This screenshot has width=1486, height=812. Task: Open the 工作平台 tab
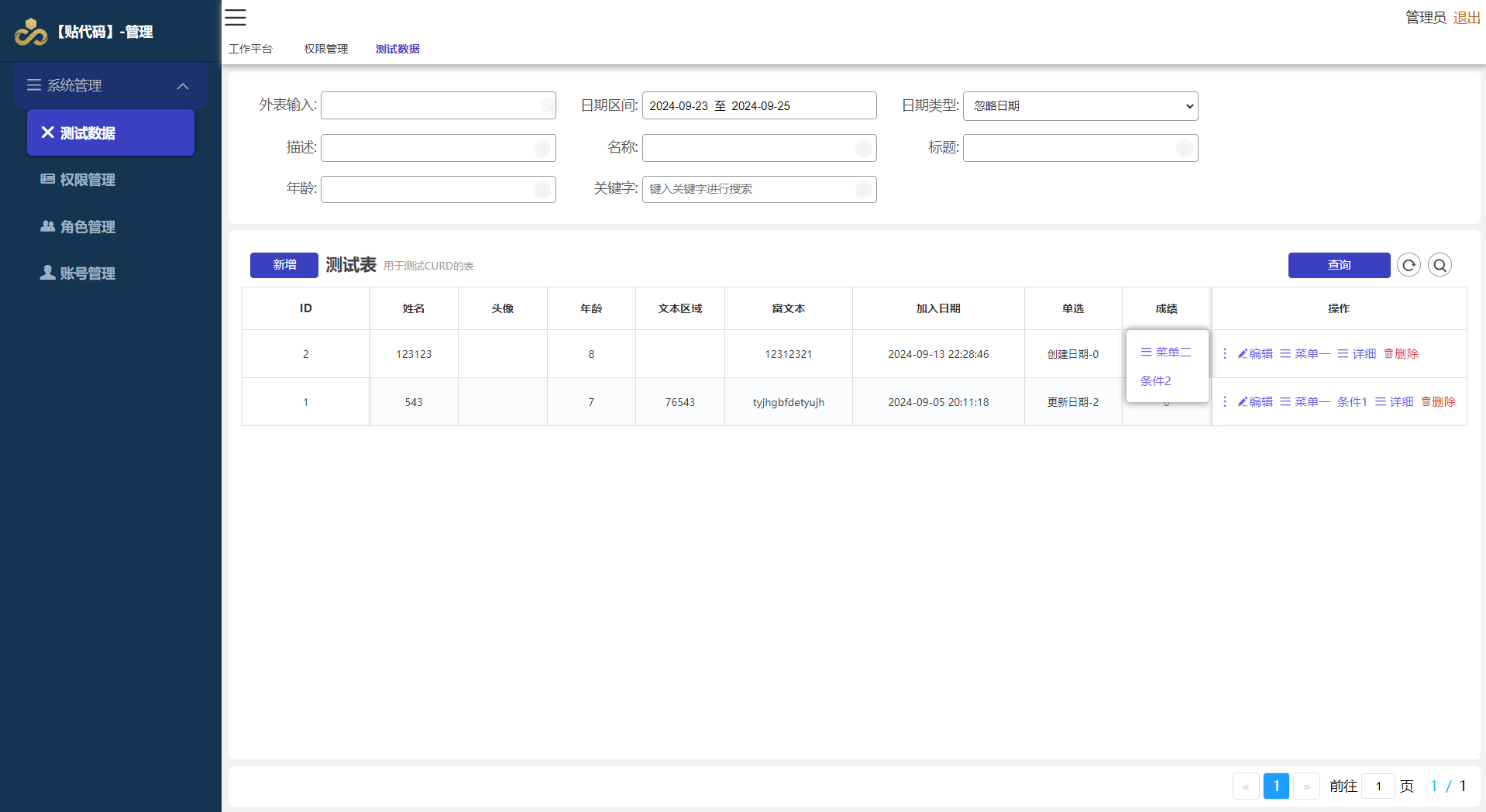(250, 49)
